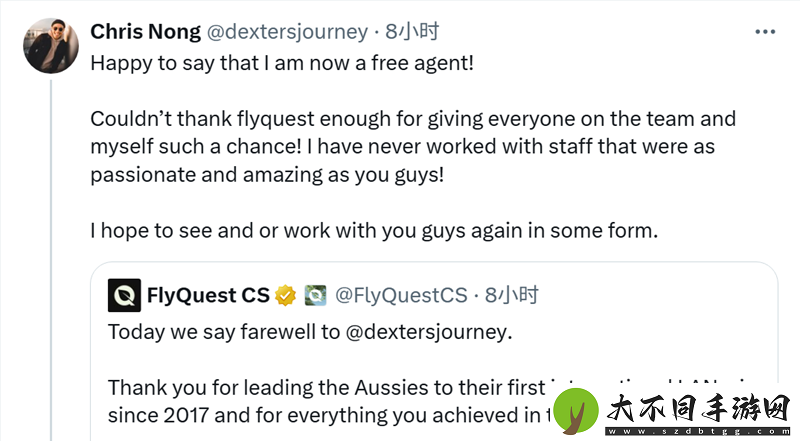Screen dimensions: 800x441
Task: Click the FlyQuest CS black leaf logo
Action: click(124, 295)
